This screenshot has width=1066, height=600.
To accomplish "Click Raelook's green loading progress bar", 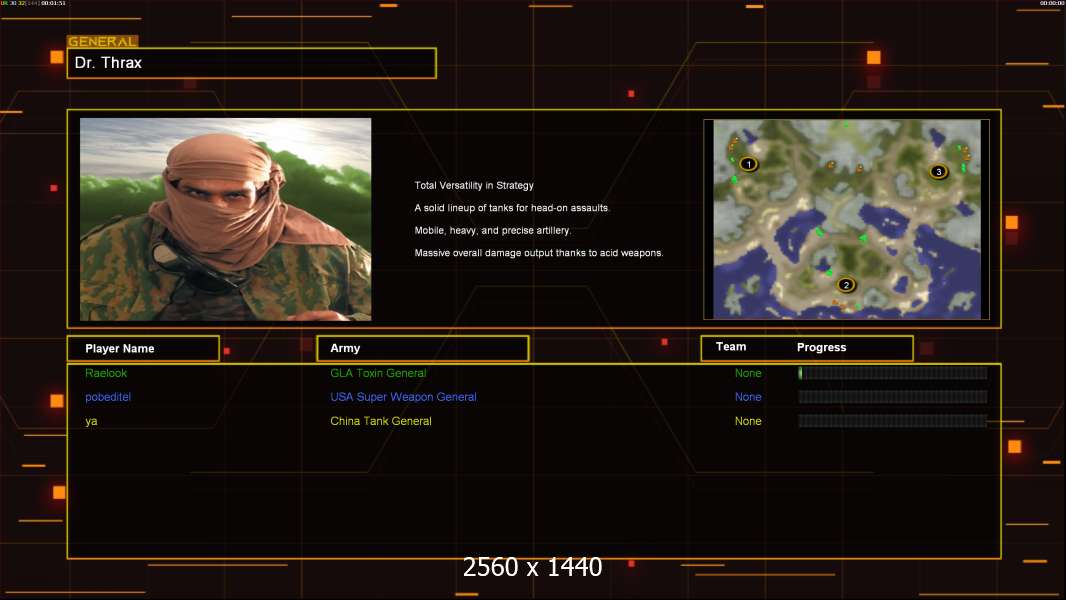I will (892, 373).
